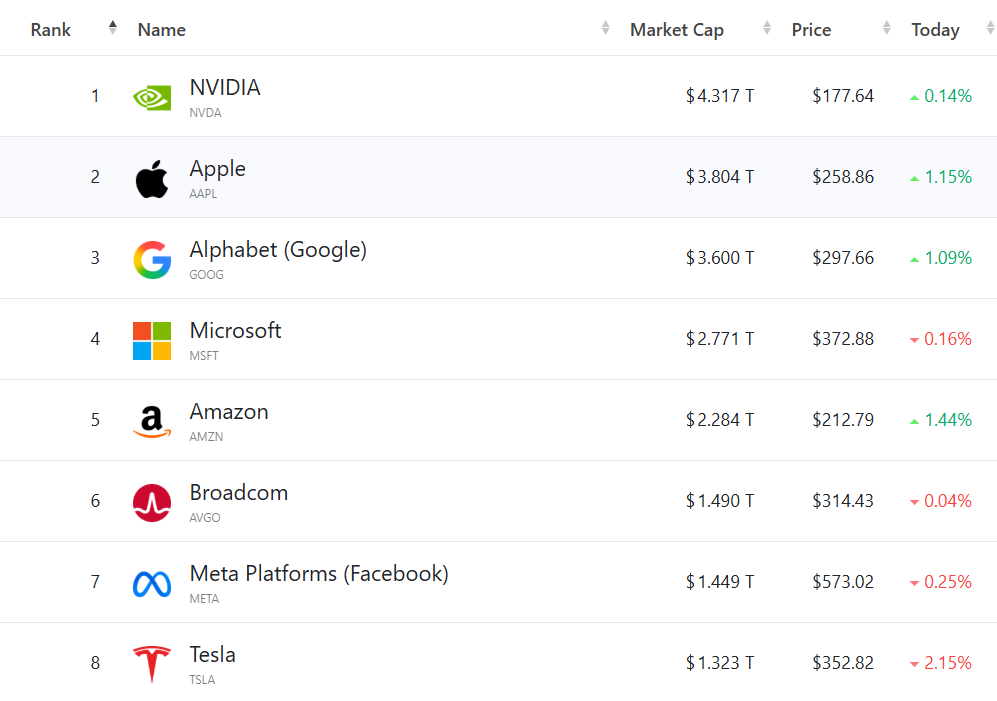This screenshot has width=997, height=701.
Task: Open the Alphabet (Google) company link
Action: coord(278,250)
